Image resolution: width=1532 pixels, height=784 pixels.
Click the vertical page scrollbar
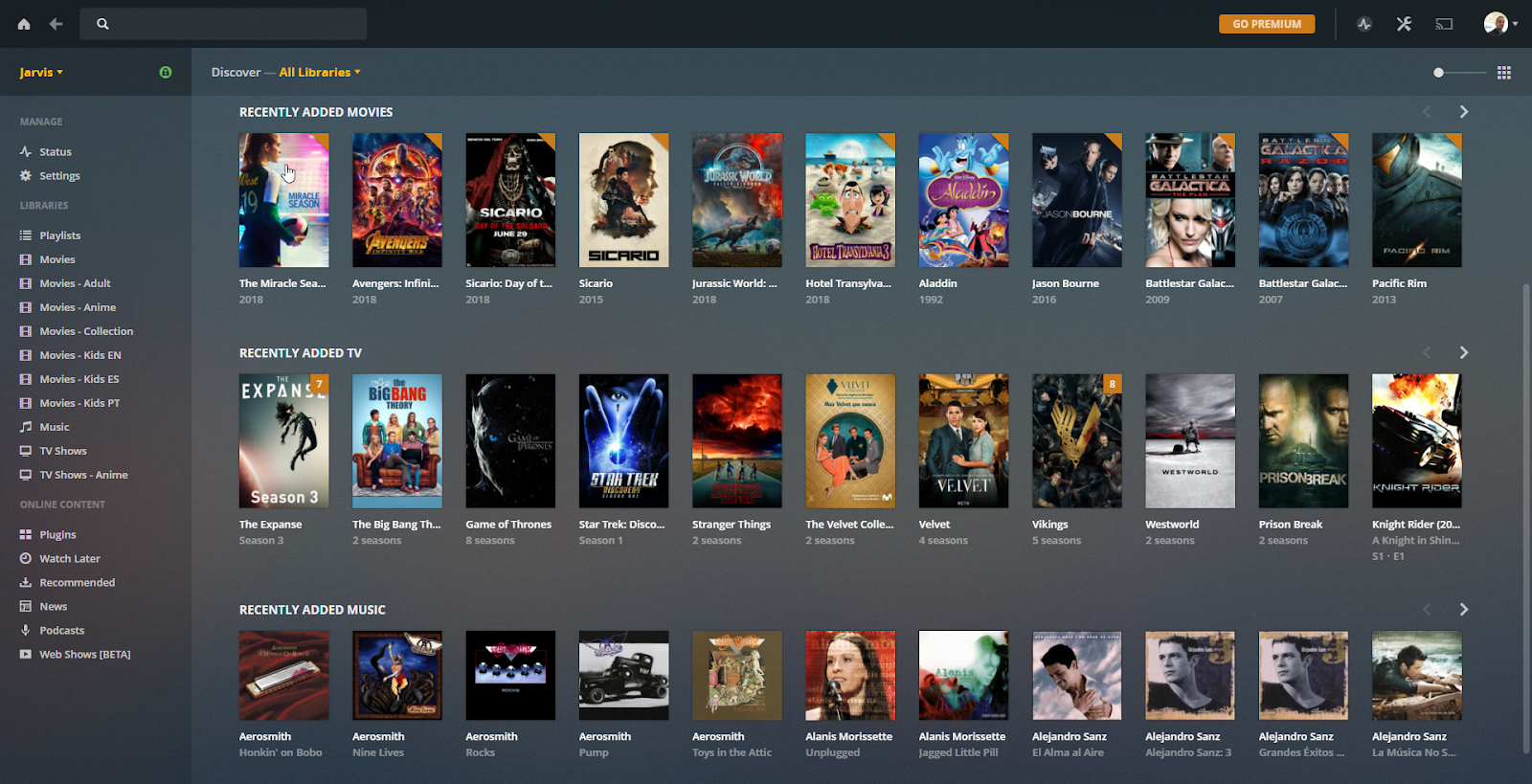coord(1526,518)
